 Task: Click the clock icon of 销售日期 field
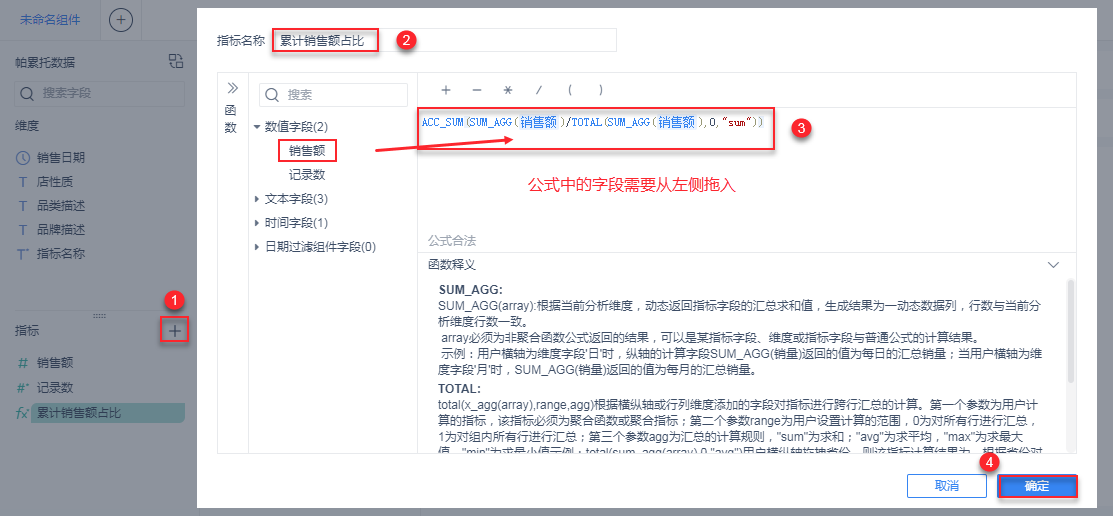click(23, 158)
